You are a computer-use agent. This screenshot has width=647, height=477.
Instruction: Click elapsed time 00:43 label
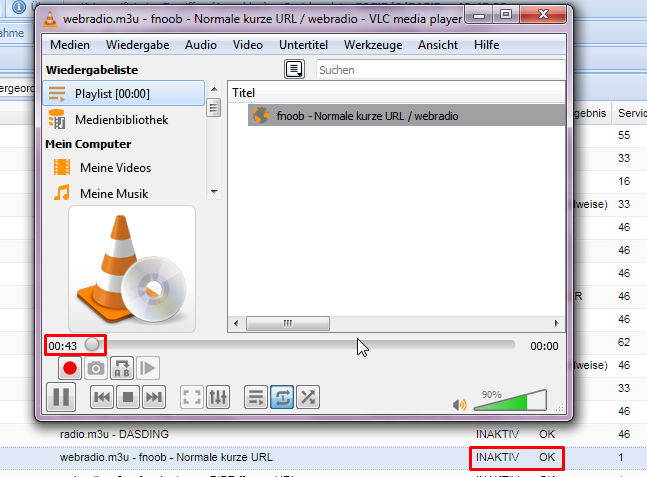coord(62,346)
